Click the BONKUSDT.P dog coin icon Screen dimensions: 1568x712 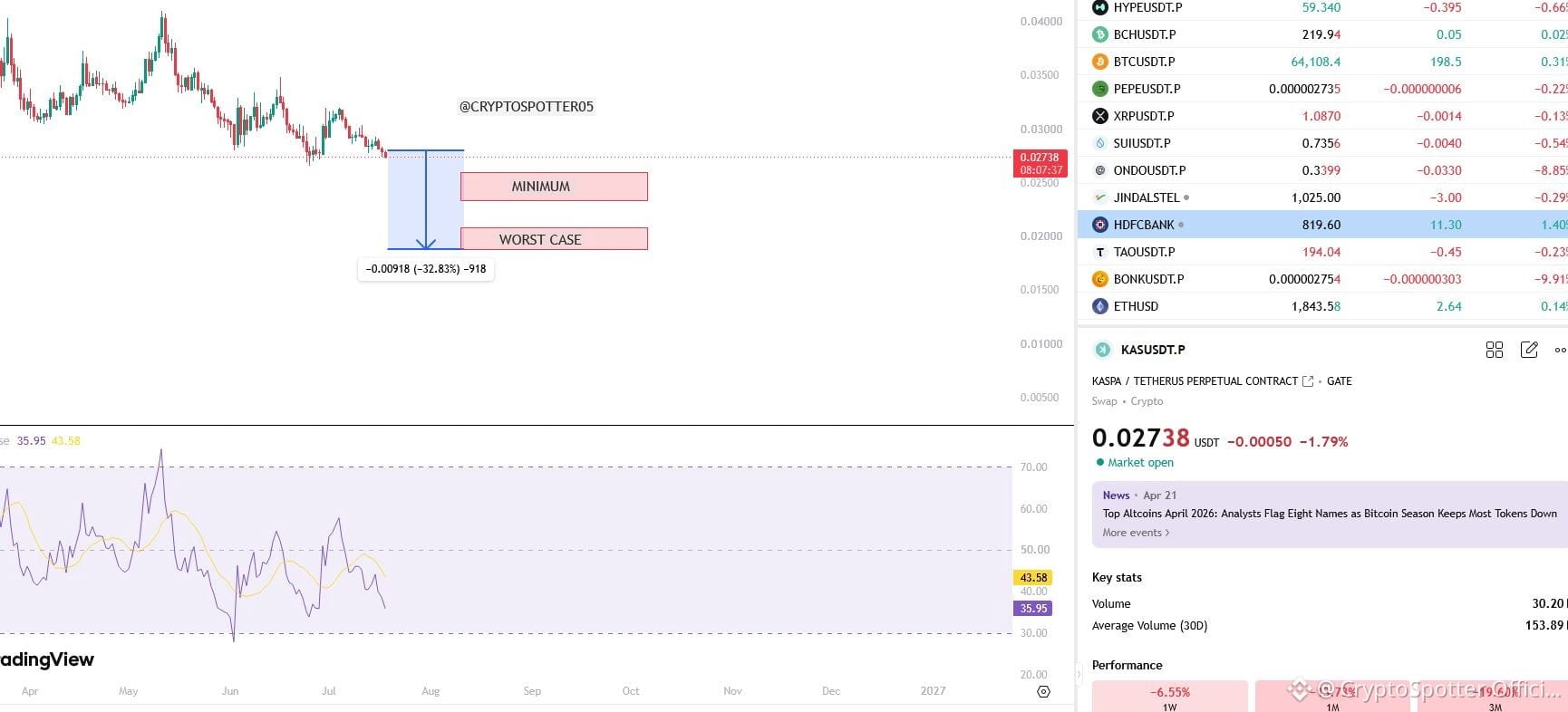[x=1100, y=279]
